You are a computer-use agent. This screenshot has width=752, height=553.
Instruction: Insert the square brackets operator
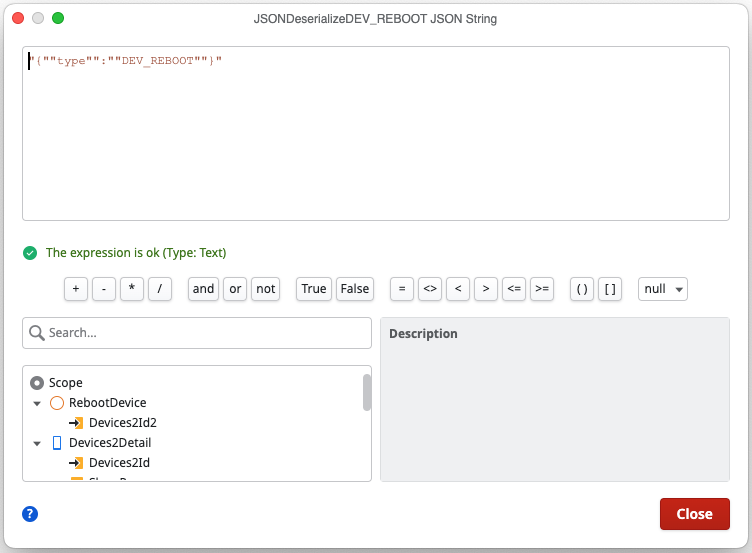coord(610,289)
